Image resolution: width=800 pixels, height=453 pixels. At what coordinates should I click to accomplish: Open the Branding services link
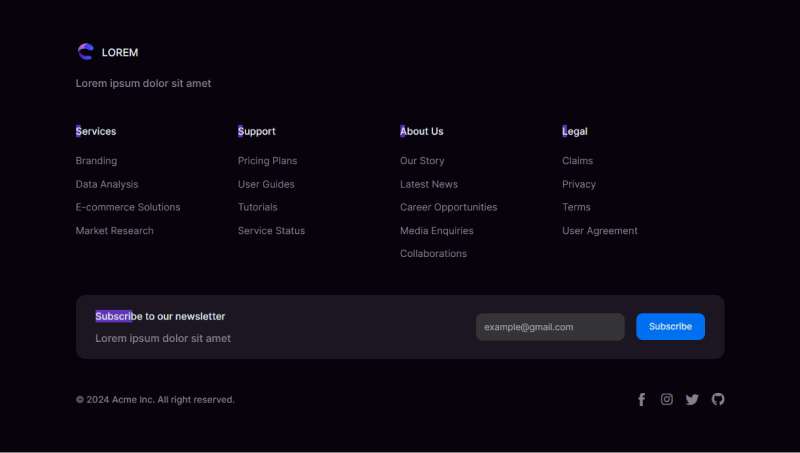coord(96,161)
